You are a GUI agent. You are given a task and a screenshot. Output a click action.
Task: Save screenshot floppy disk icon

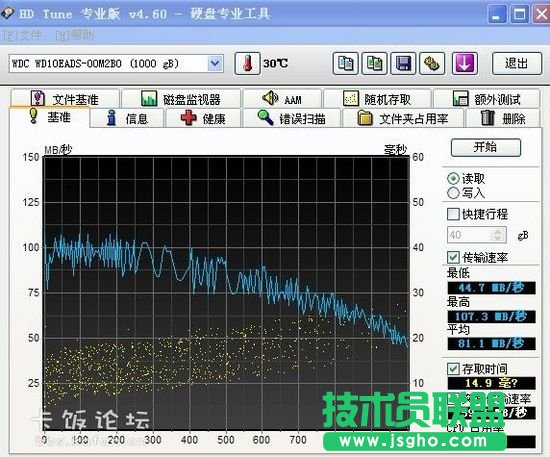tap(403, 63)
